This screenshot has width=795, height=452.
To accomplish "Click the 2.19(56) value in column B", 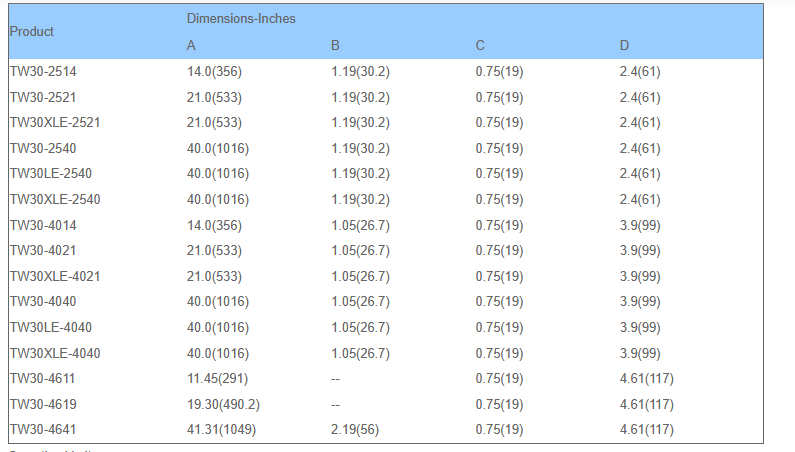I will [356, 430].
